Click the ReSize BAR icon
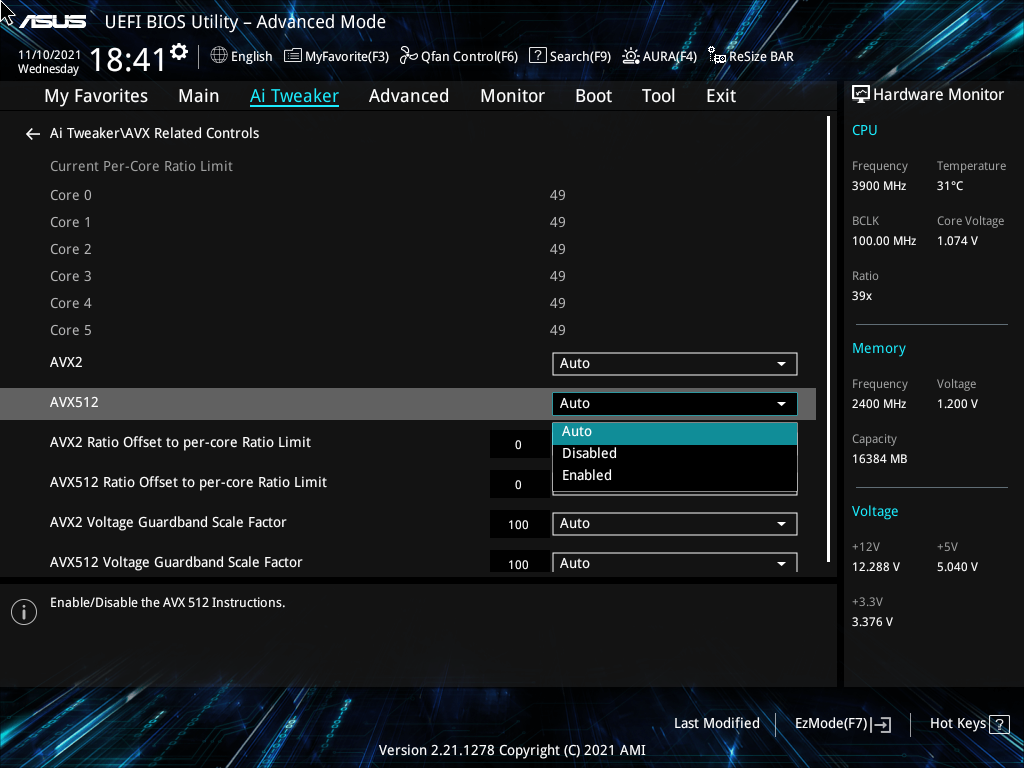This screenshot has width=1024, height=768. click(x=716, y=56)
